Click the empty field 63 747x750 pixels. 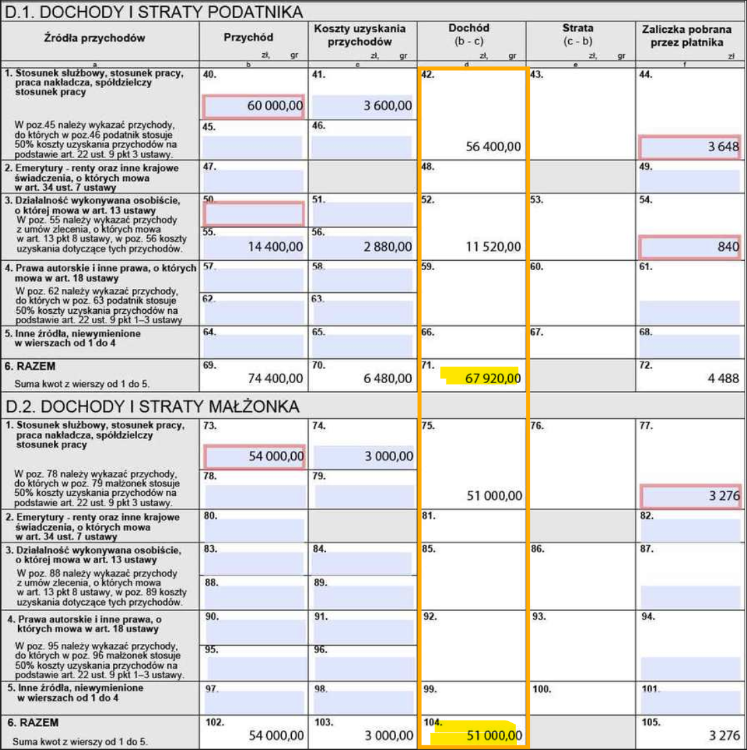tap(363, 313)
